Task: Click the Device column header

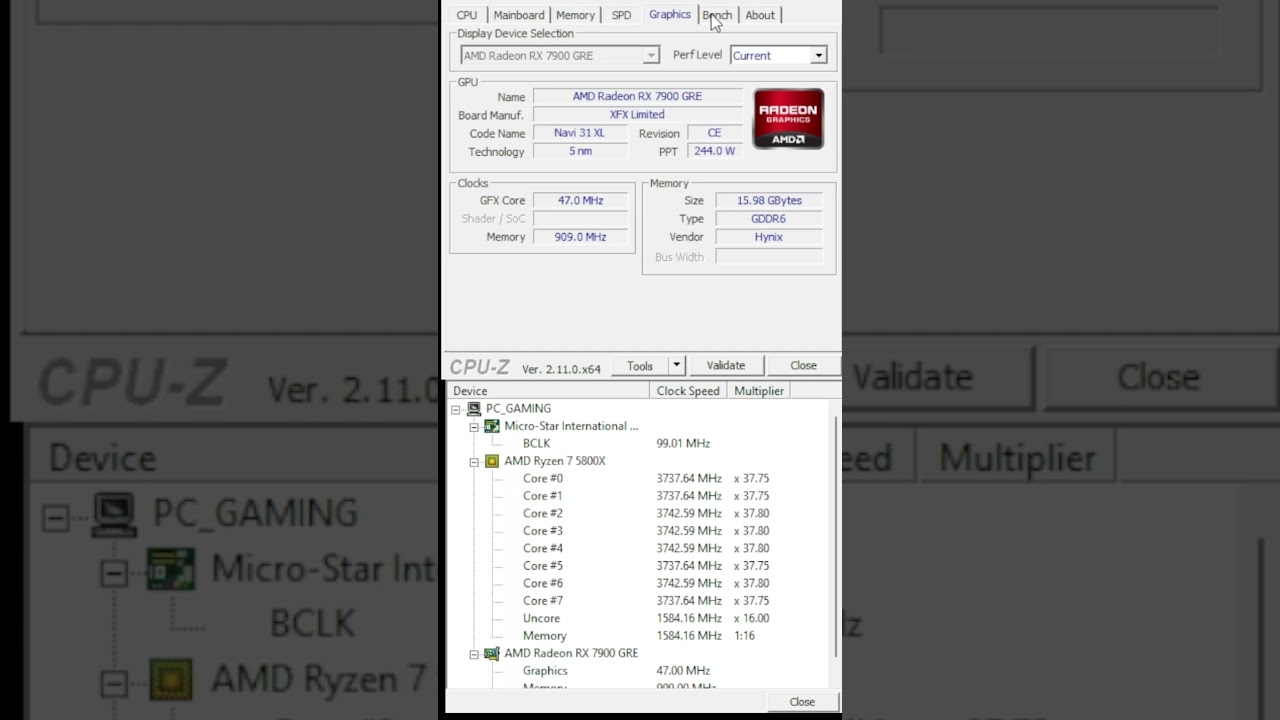Action: point(548,391)
